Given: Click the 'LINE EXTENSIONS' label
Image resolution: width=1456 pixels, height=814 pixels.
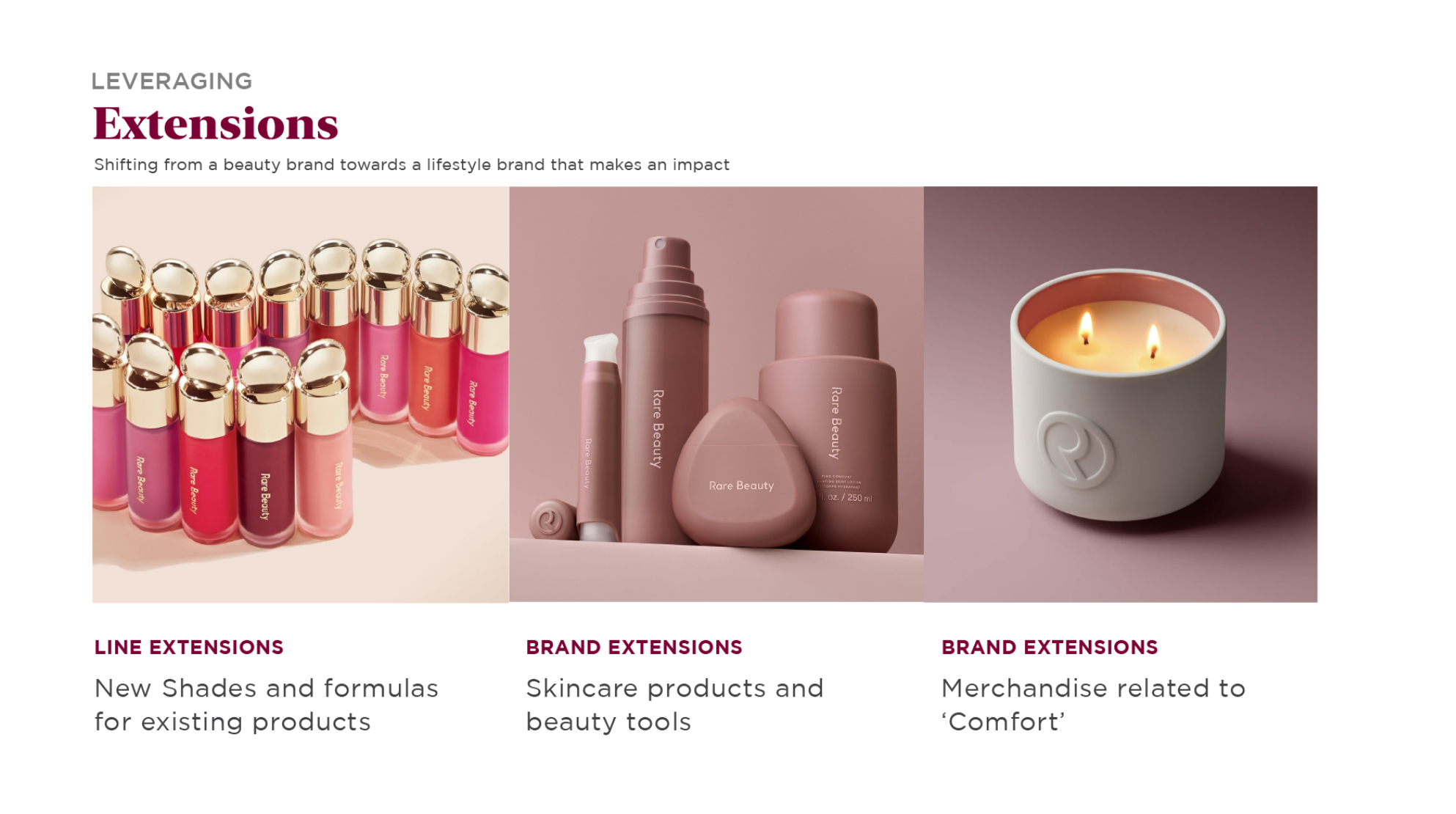Looking at the screenshot, I should (x=188, y=648).
